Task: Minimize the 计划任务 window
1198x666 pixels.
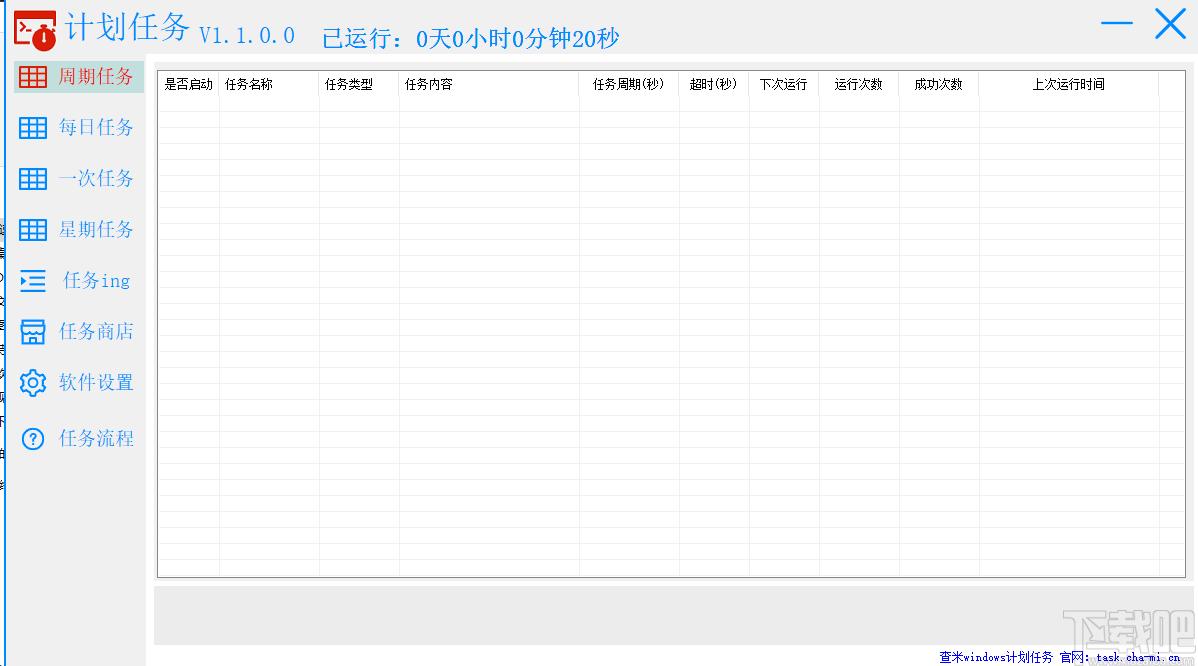Action: click(1116, 24)
